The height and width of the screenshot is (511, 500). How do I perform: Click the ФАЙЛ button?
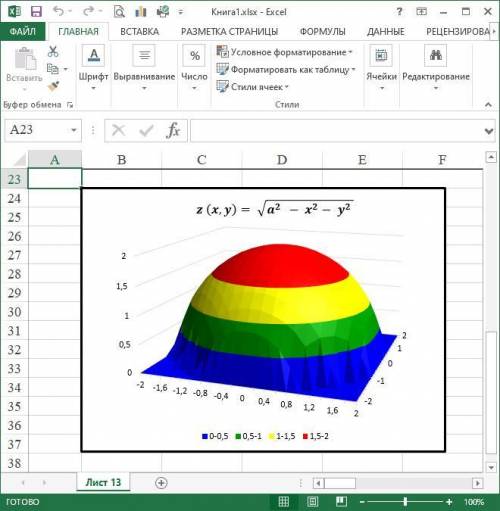(23, 31)
